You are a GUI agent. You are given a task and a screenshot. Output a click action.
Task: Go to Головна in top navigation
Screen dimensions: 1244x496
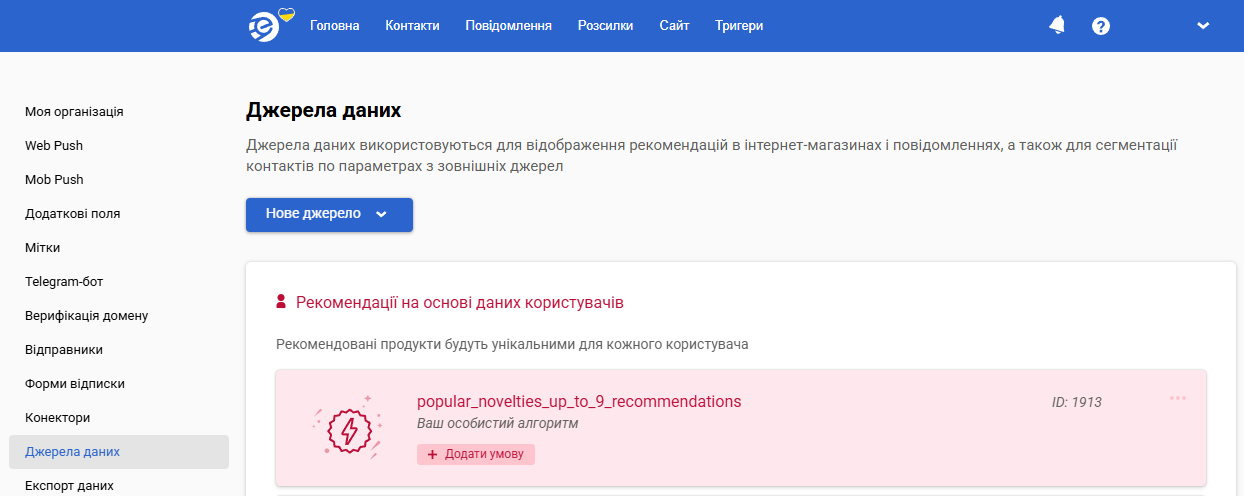click(x=335, y=26)
